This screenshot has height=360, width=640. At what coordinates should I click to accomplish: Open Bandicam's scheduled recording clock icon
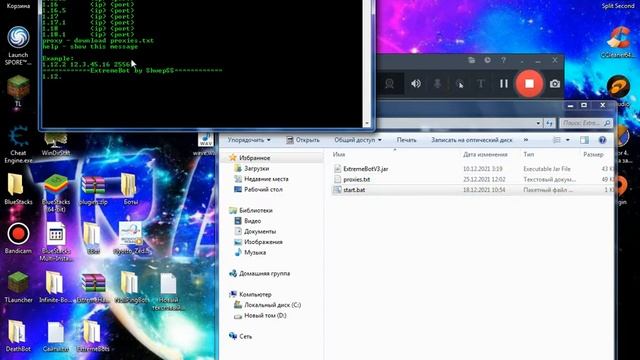click(x=487, y=60)
